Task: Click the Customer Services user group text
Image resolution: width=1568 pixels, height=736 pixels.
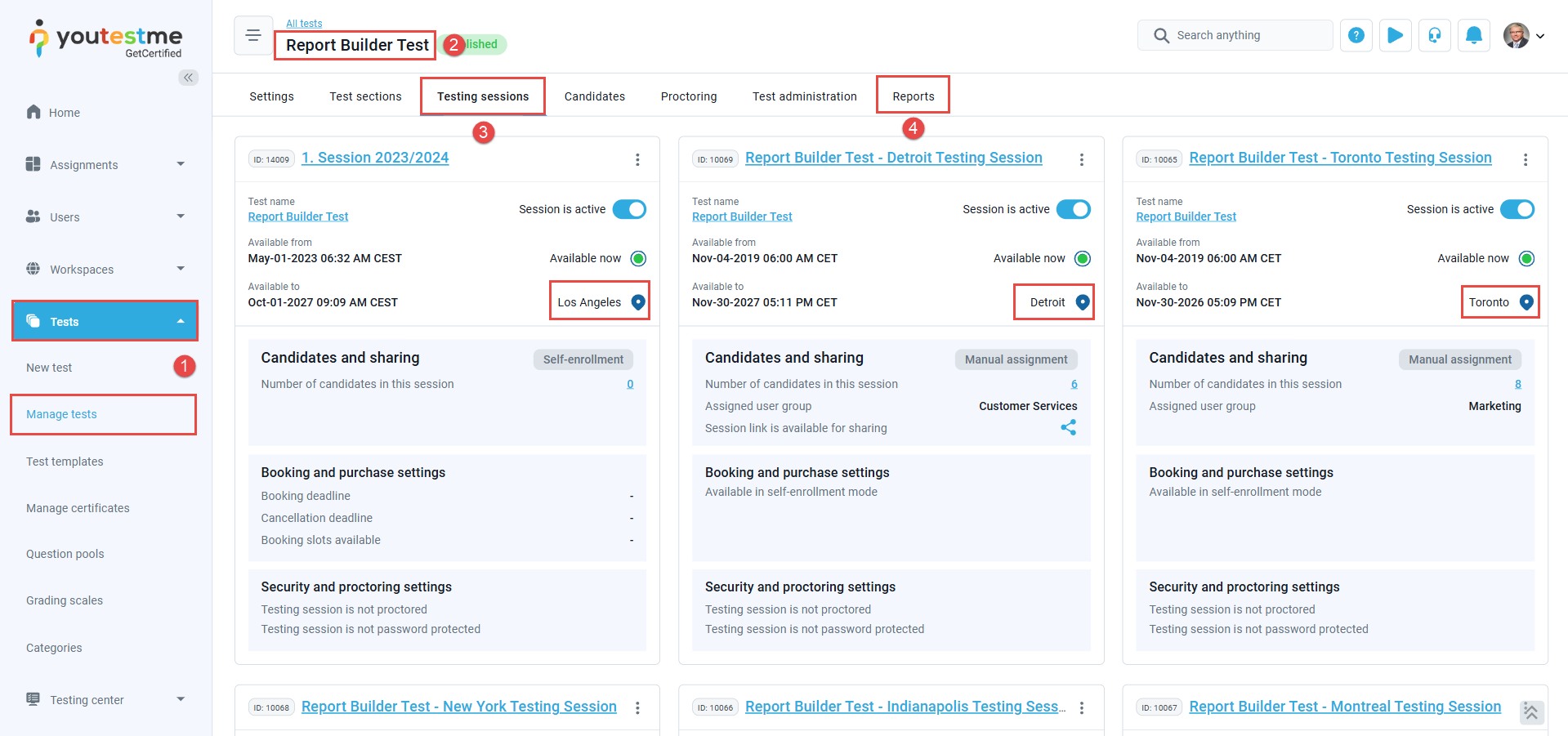Action: point(1028,406)
